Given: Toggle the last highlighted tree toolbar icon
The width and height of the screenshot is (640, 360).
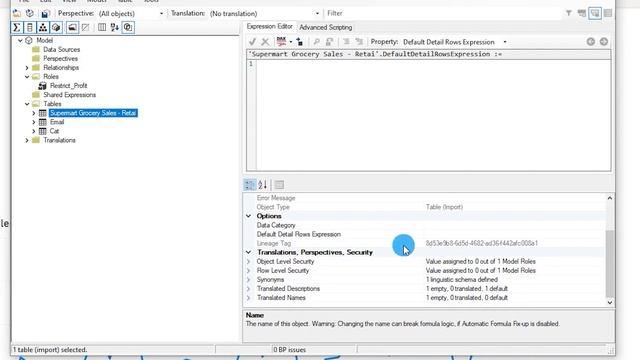Looking at the screenshot, I should [128, 27].
